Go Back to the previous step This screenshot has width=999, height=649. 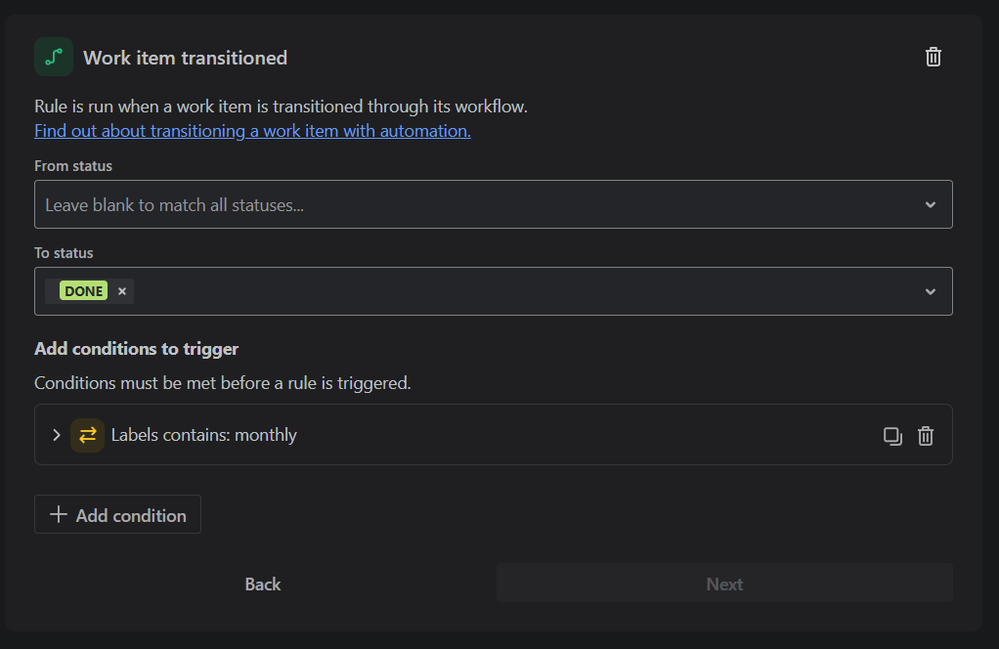point(262,584)
